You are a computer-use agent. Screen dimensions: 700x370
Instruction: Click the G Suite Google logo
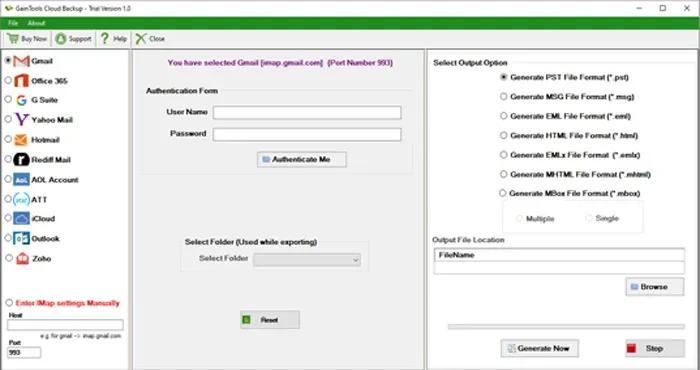click(21, 100)
